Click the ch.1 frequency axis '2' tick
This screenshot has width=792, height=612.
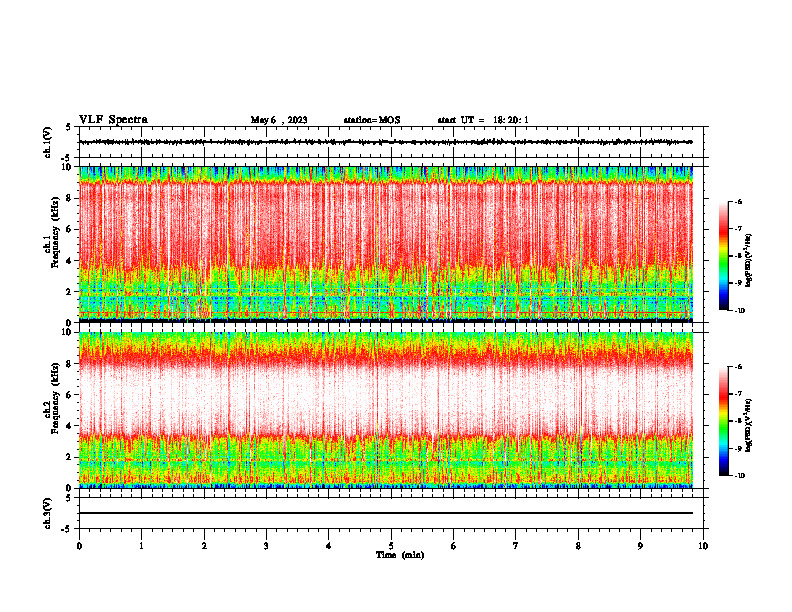click(69, 291)
